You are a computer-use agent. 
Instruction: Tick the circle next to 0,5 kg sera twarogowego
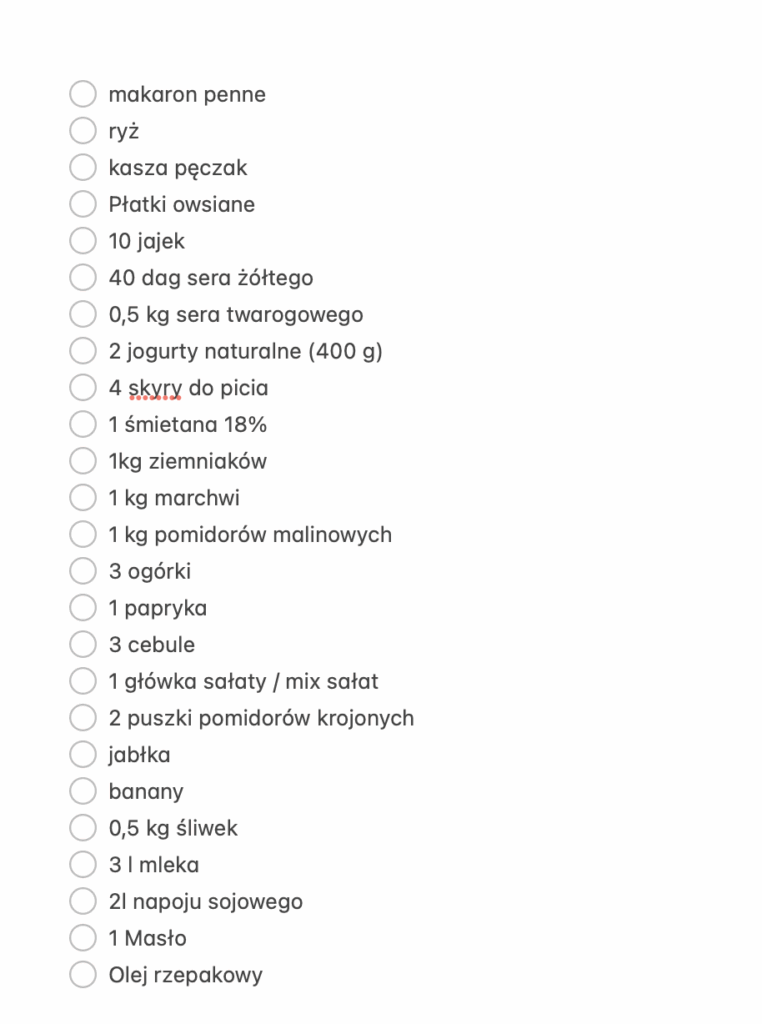point(82,313)
